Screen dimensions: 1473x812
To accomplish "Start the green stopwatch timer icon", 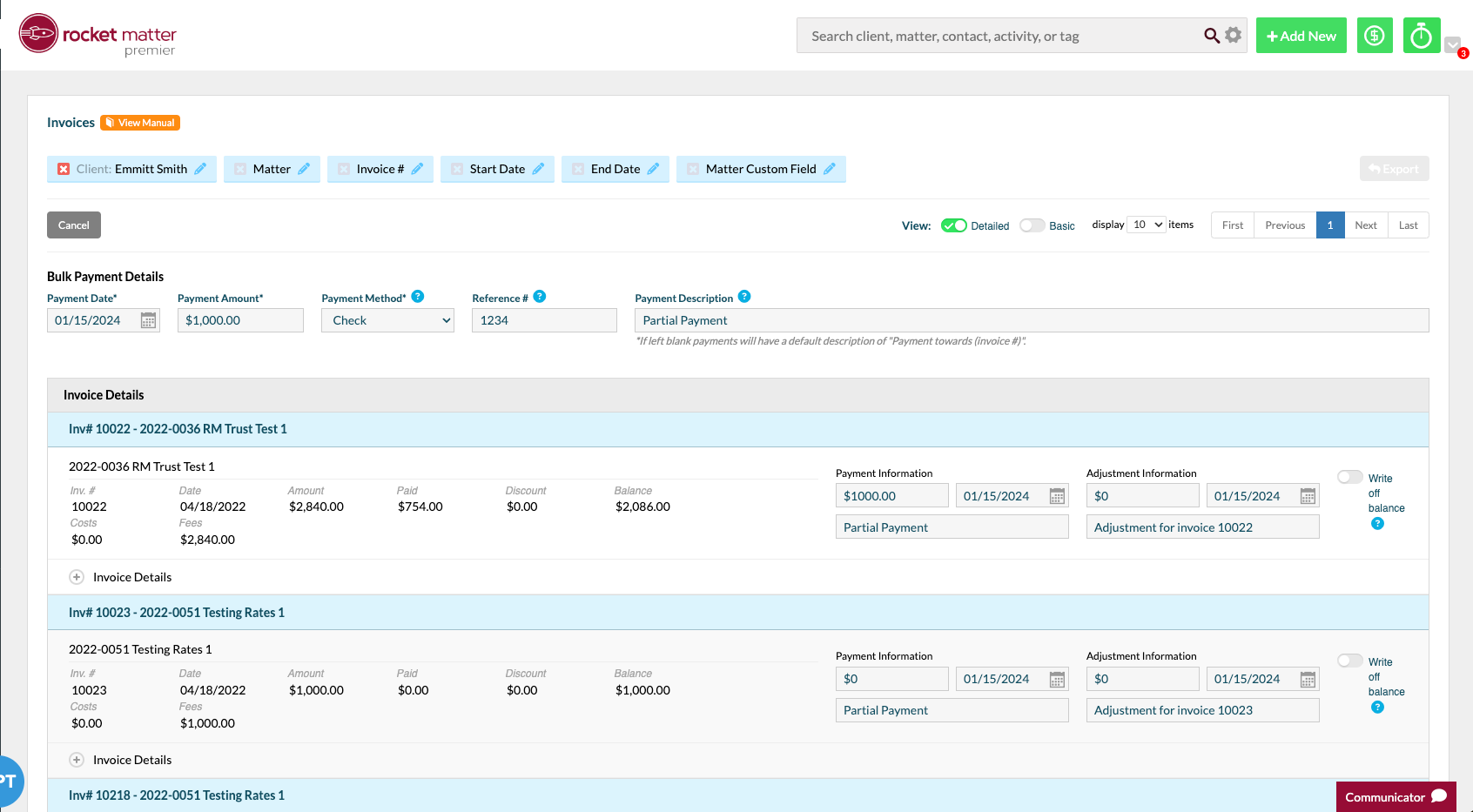I will (1422, 36).
